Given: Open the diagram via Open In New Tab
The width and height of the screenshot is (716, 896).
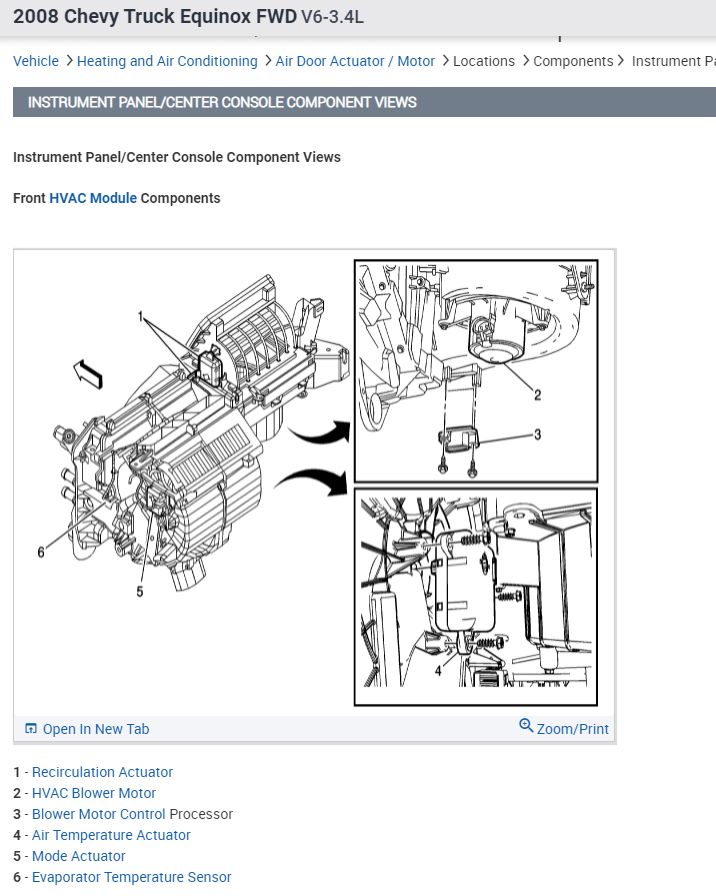Looking at the screenshot, I should pos(96,729).
